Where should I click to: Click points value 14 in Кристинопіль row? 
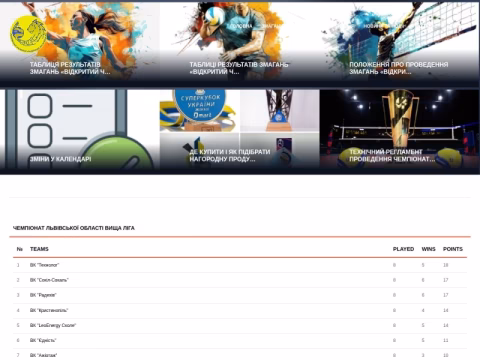[x=446, y=310]
